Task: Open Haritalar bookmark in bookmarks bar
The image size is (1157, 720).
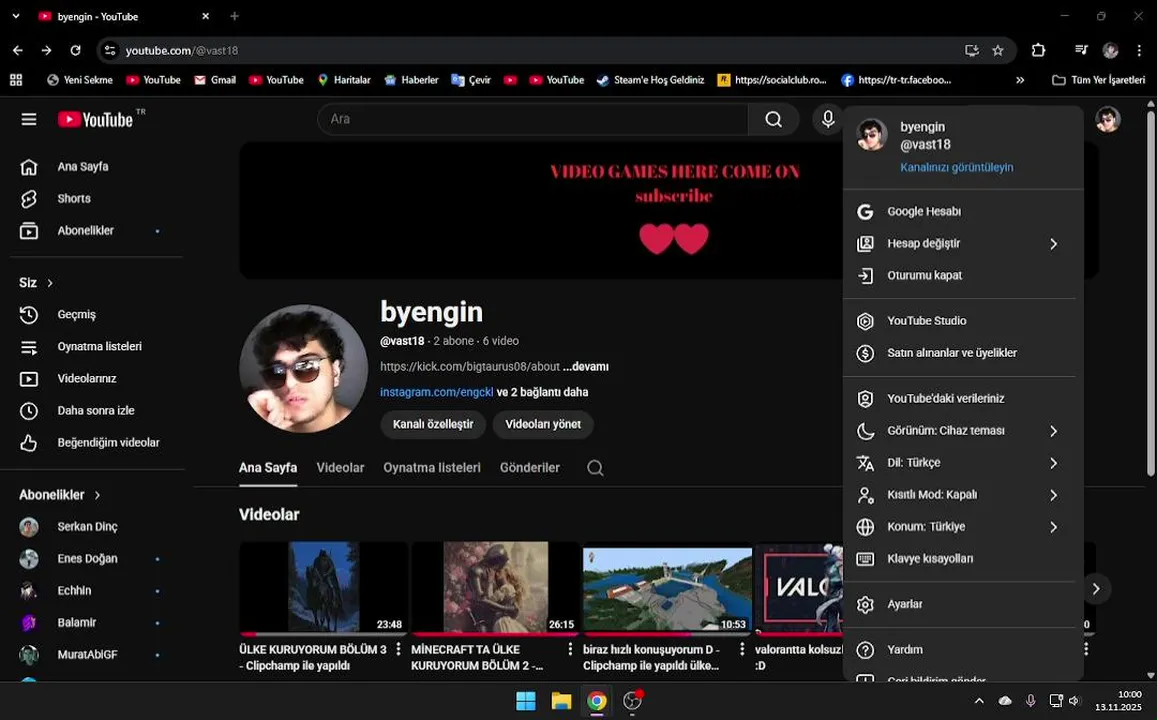Action: [x=344, y=80]
